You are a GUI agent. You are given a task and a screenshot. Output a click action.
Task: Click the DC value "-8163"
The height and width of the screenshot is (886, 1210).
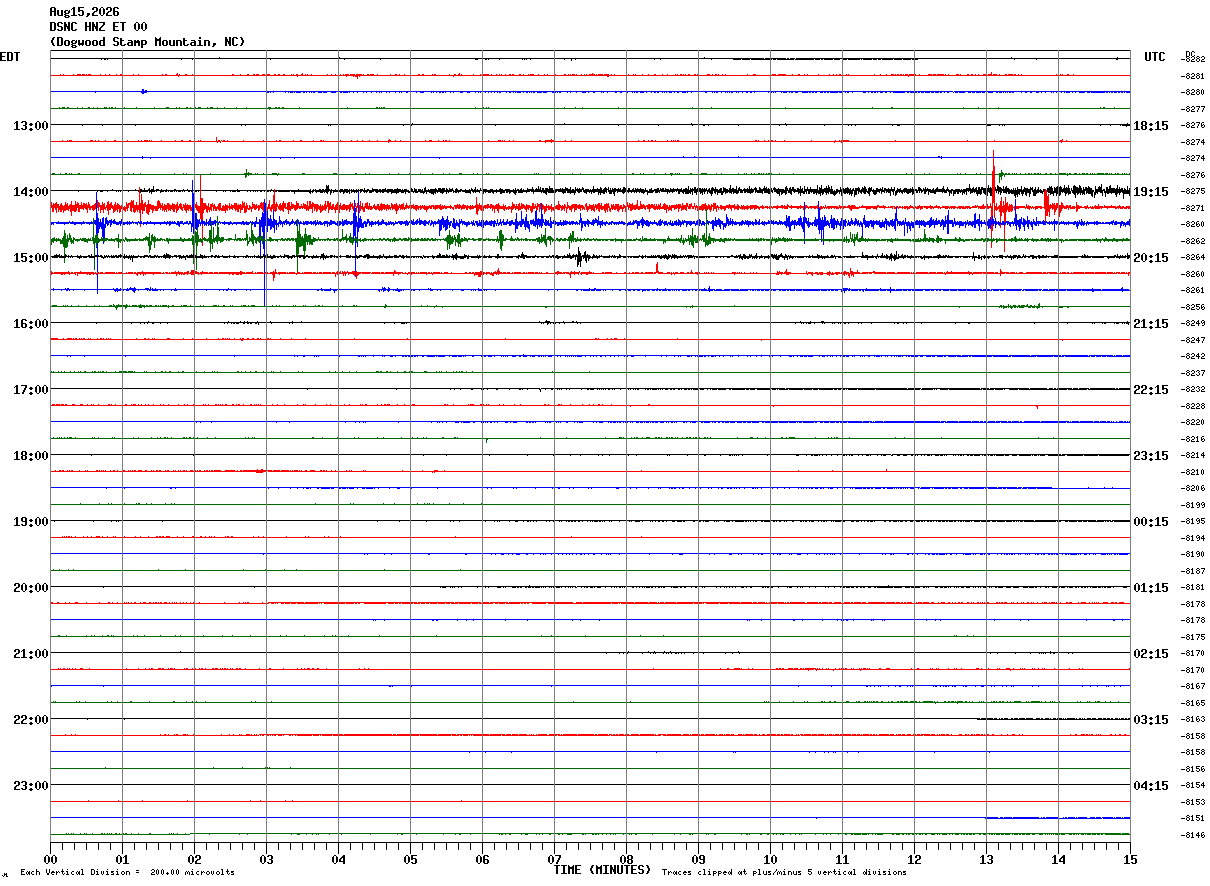1194,719
